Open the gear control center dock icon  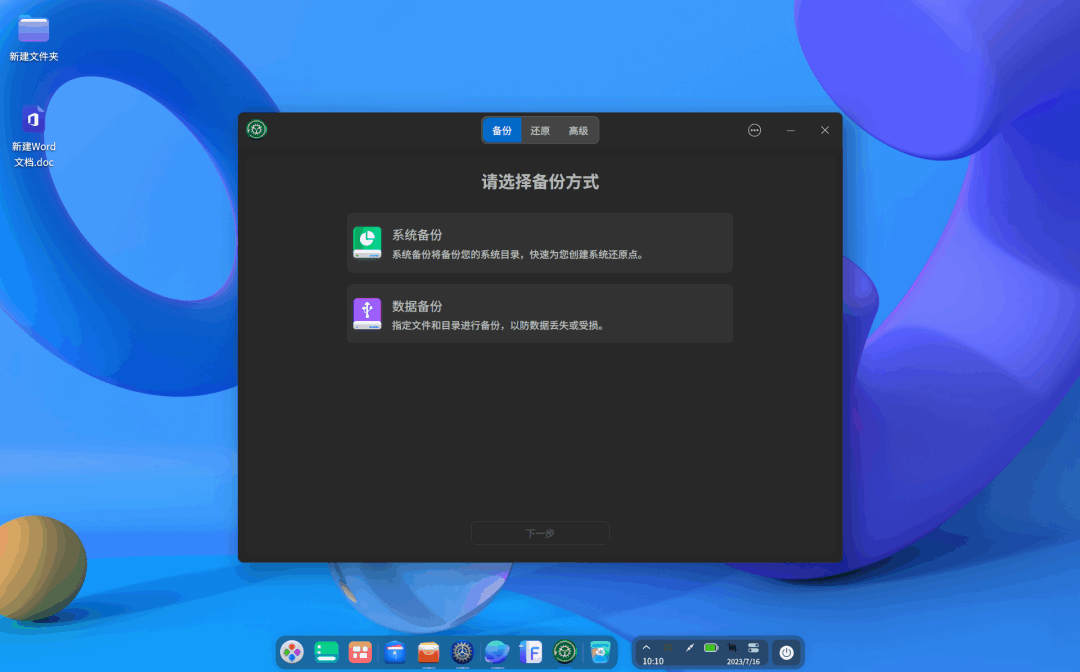462,652
